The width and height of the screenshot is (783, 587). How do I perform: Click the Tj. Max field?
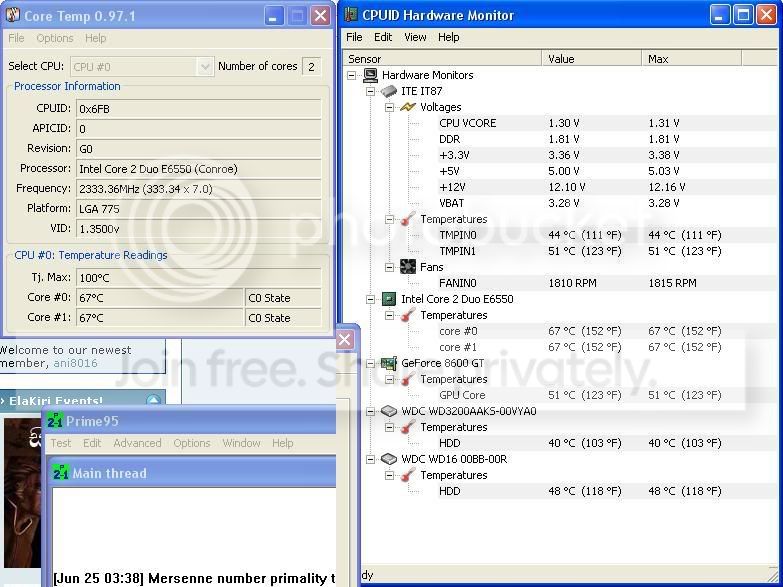point(198,277)
